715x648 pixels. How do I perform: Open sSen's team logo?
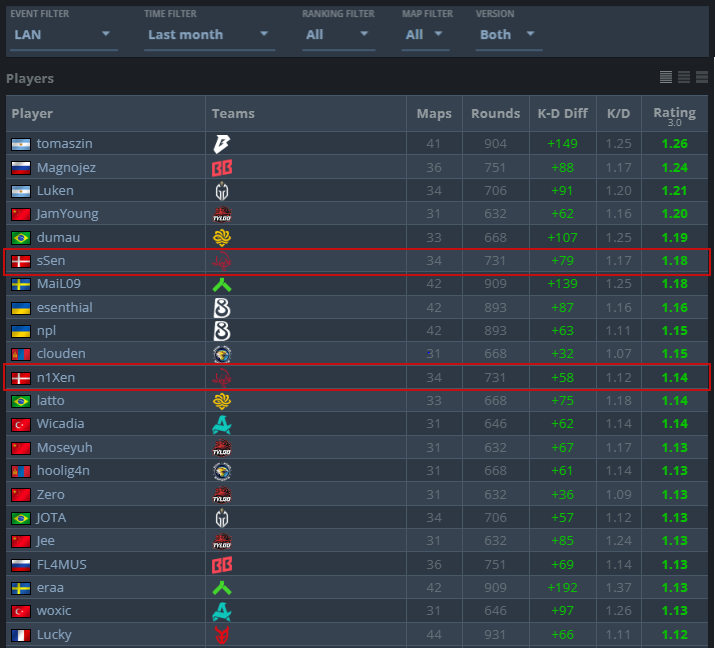tap(222, 261)
